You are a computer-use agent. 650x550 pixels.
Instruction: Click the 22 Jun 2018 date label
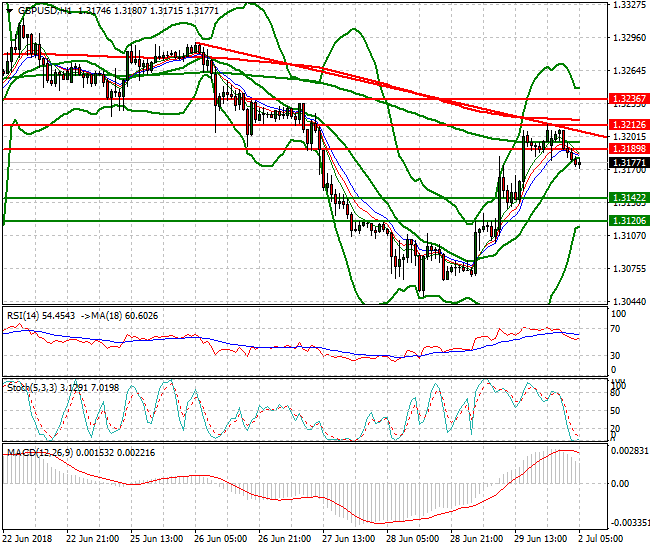point(27,539)
